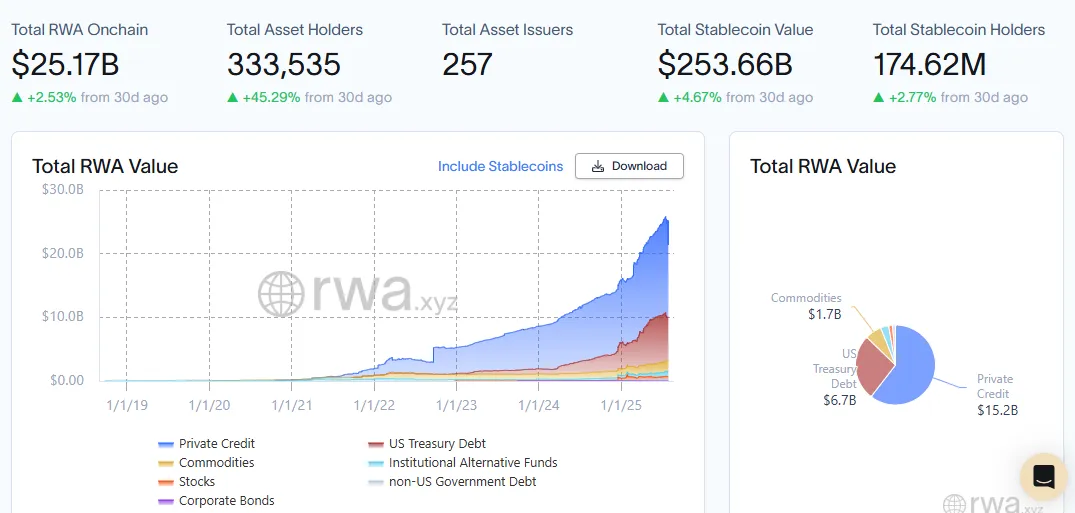Select the US Treasury Debt pie slice

click(x=871, y=367)
